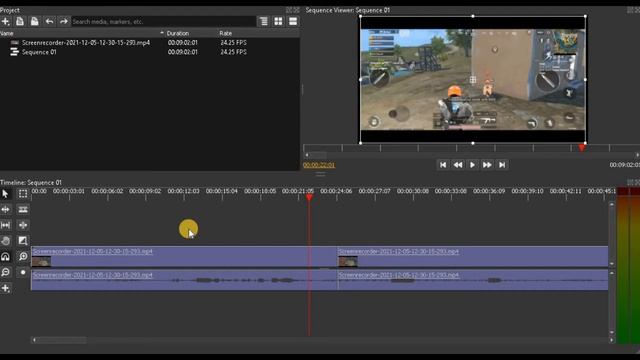Select the Hand tool
The height and width of the screenshot is (360, 640).
pyautogui.click(x=5, y=241)
